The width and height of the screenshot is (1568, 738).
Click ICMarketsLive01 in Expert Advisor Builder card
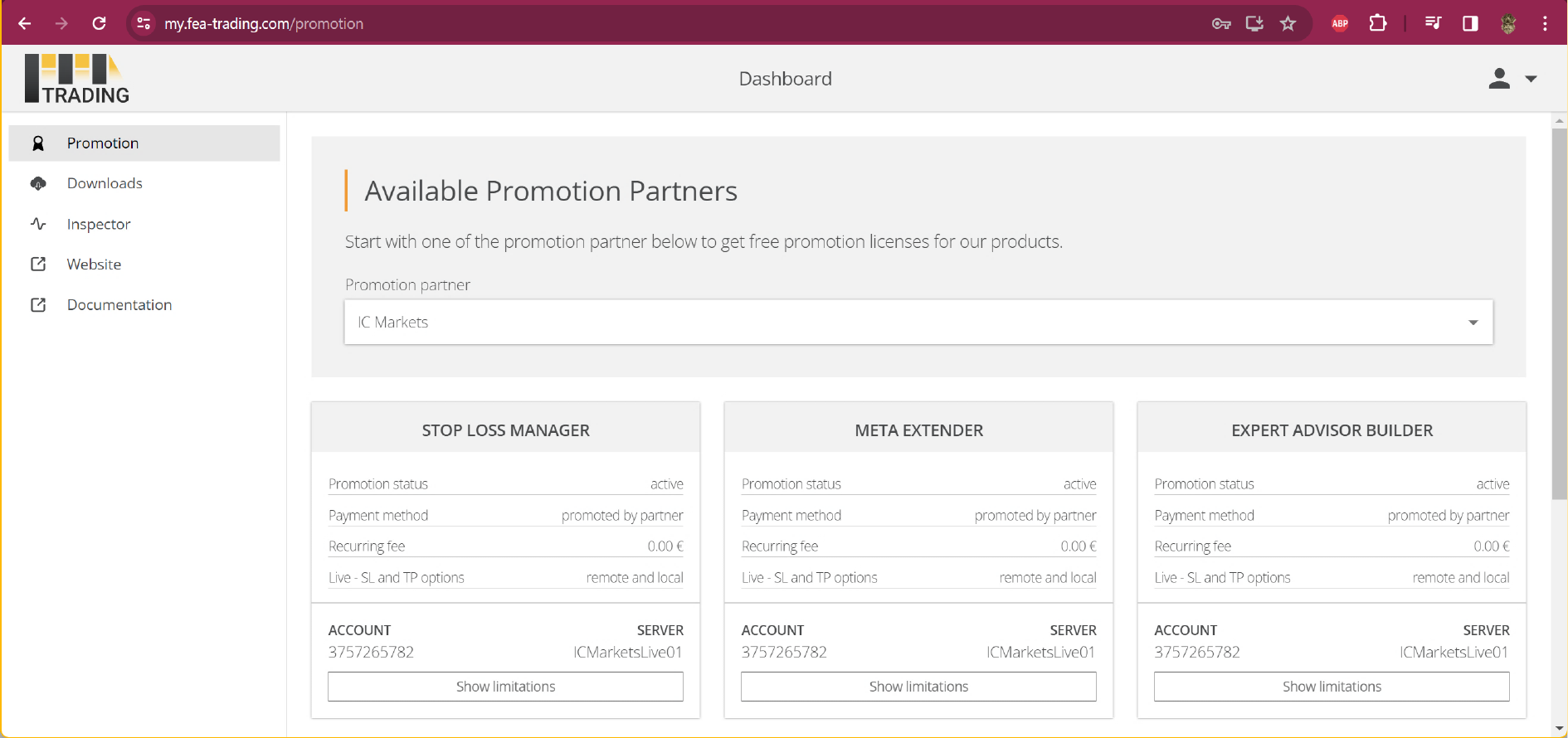[x=1454, y=652]
